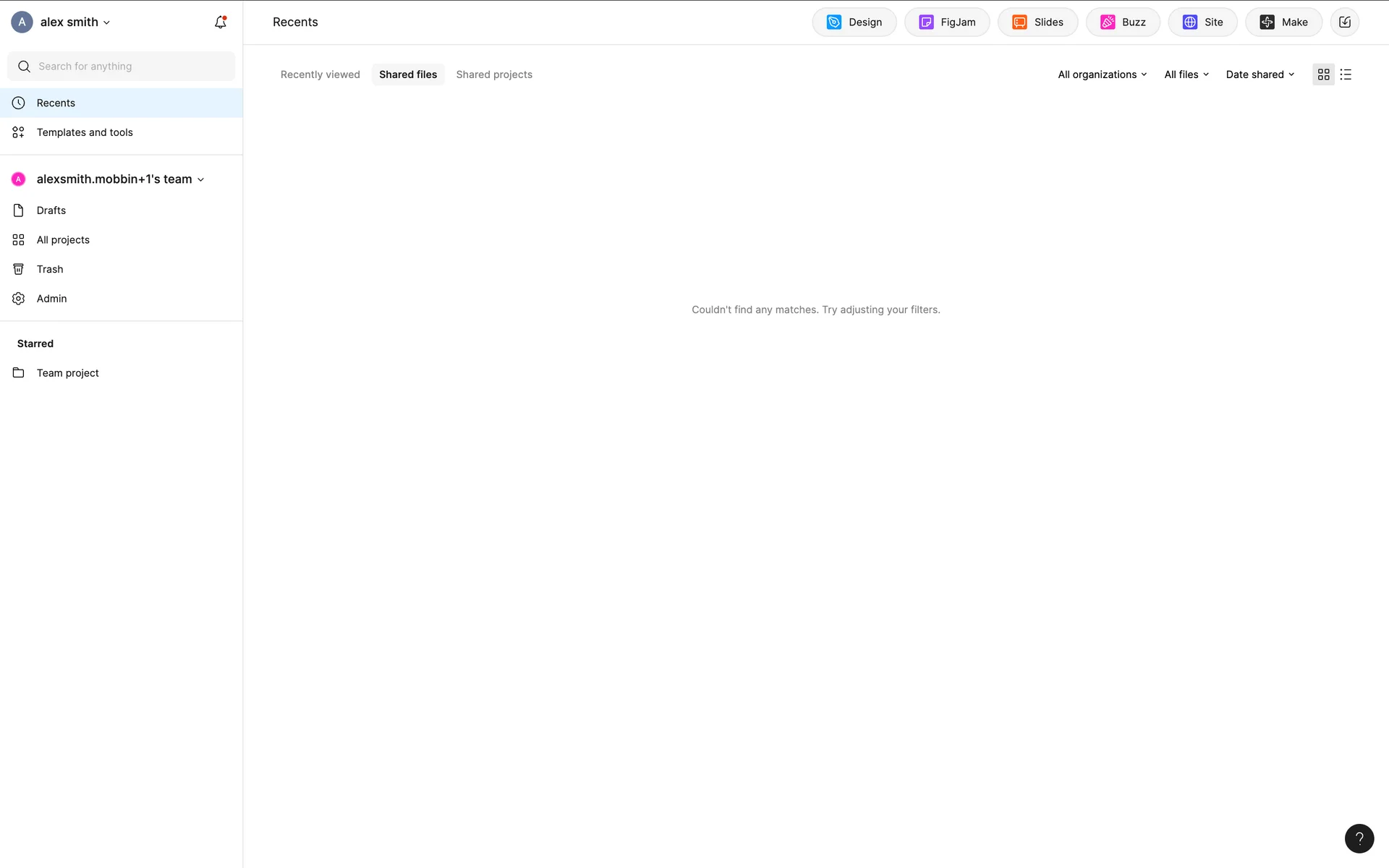The height and width of the screenshot is (868, 1389).
Task: Create a new Slides deck
Action: tap(1037, 22)
